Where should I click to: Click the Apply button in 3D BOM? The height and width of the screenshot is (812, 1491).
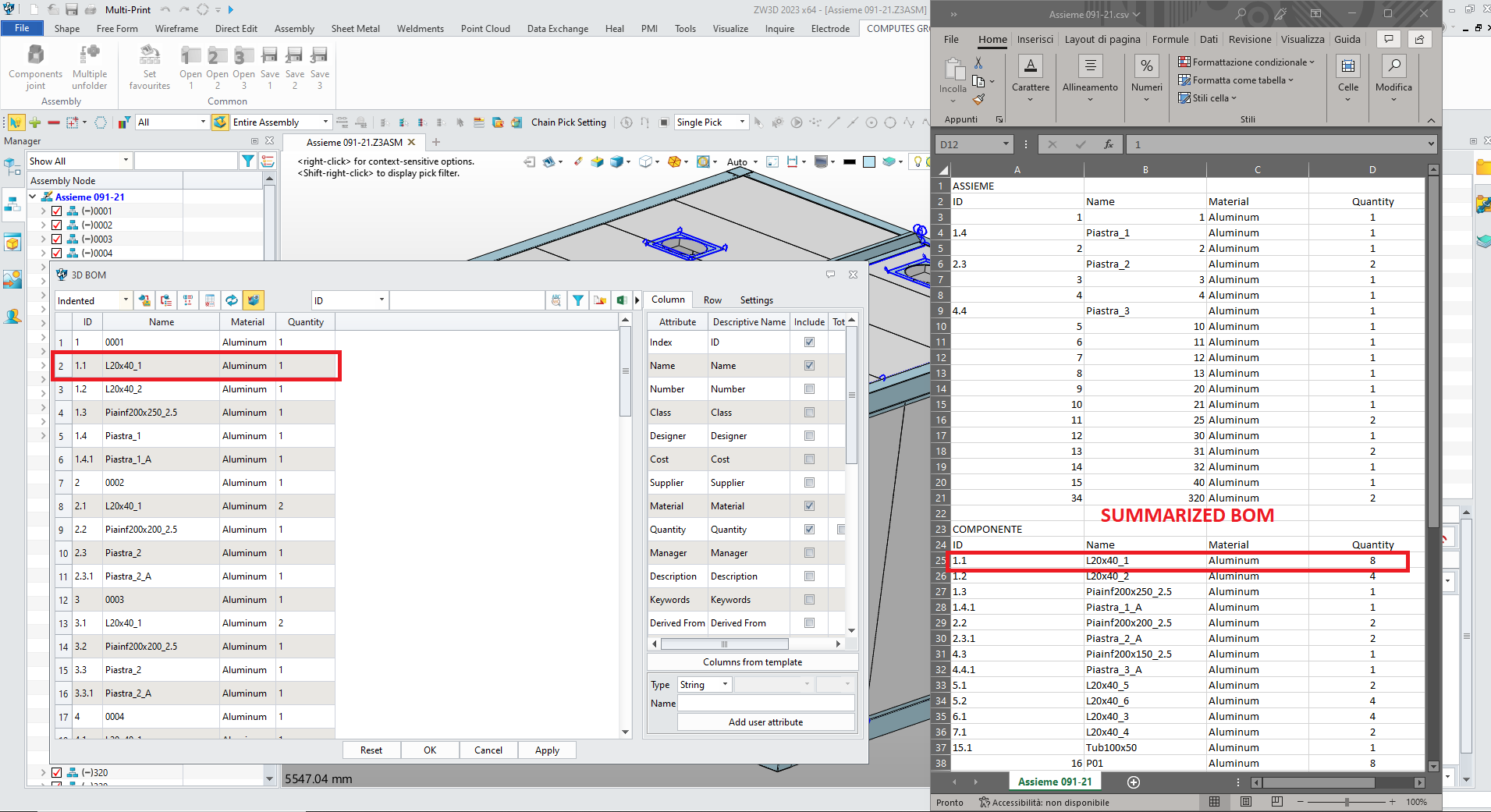tap(547, 750)
